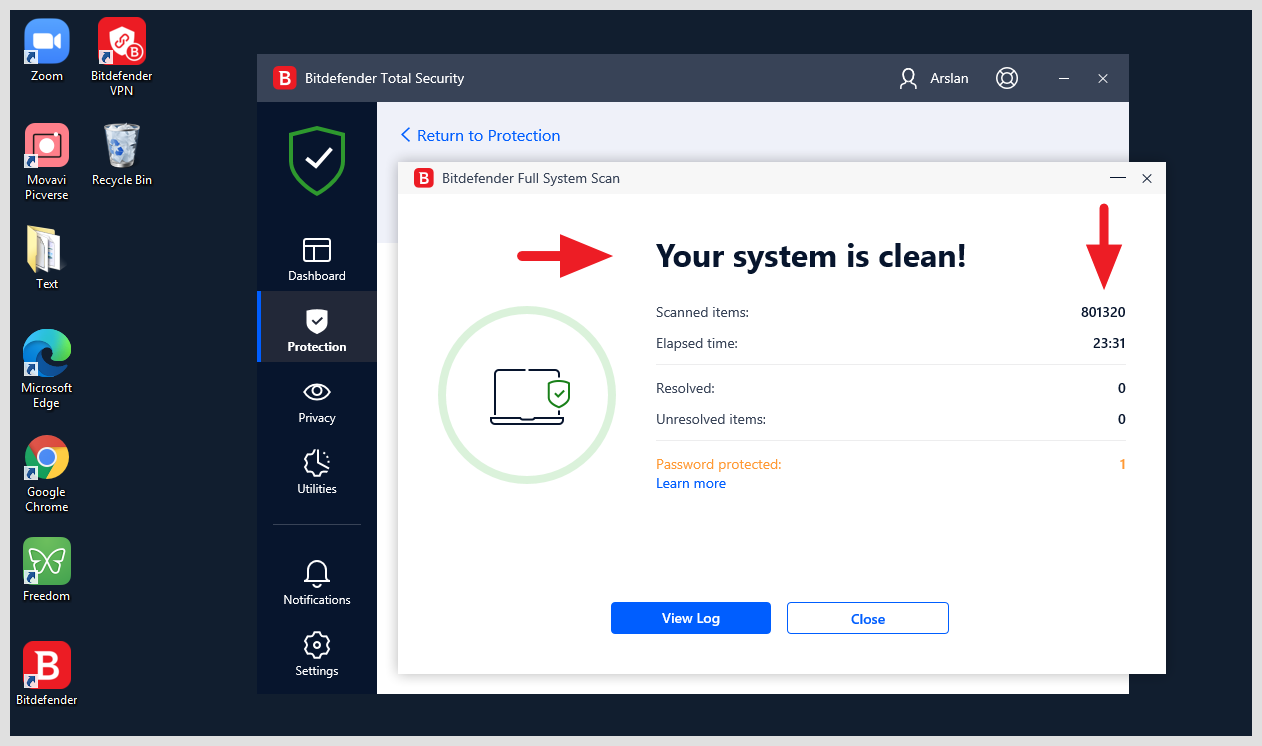The image size is (1262, 746).
Task: Click the laptop scan result graphic
Action: pyautogui.click(x=527, y=395)
